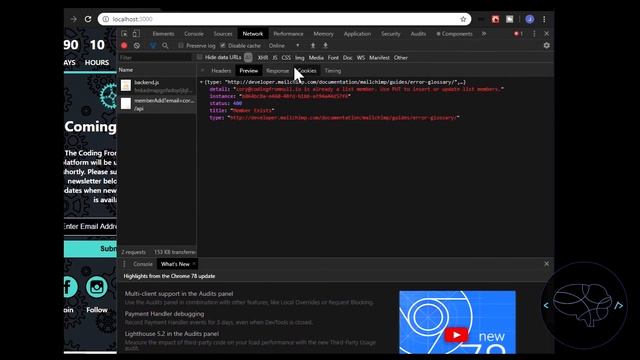Select backend.js request row
Screen dimensions: 640x360
[x=157, y=86]
